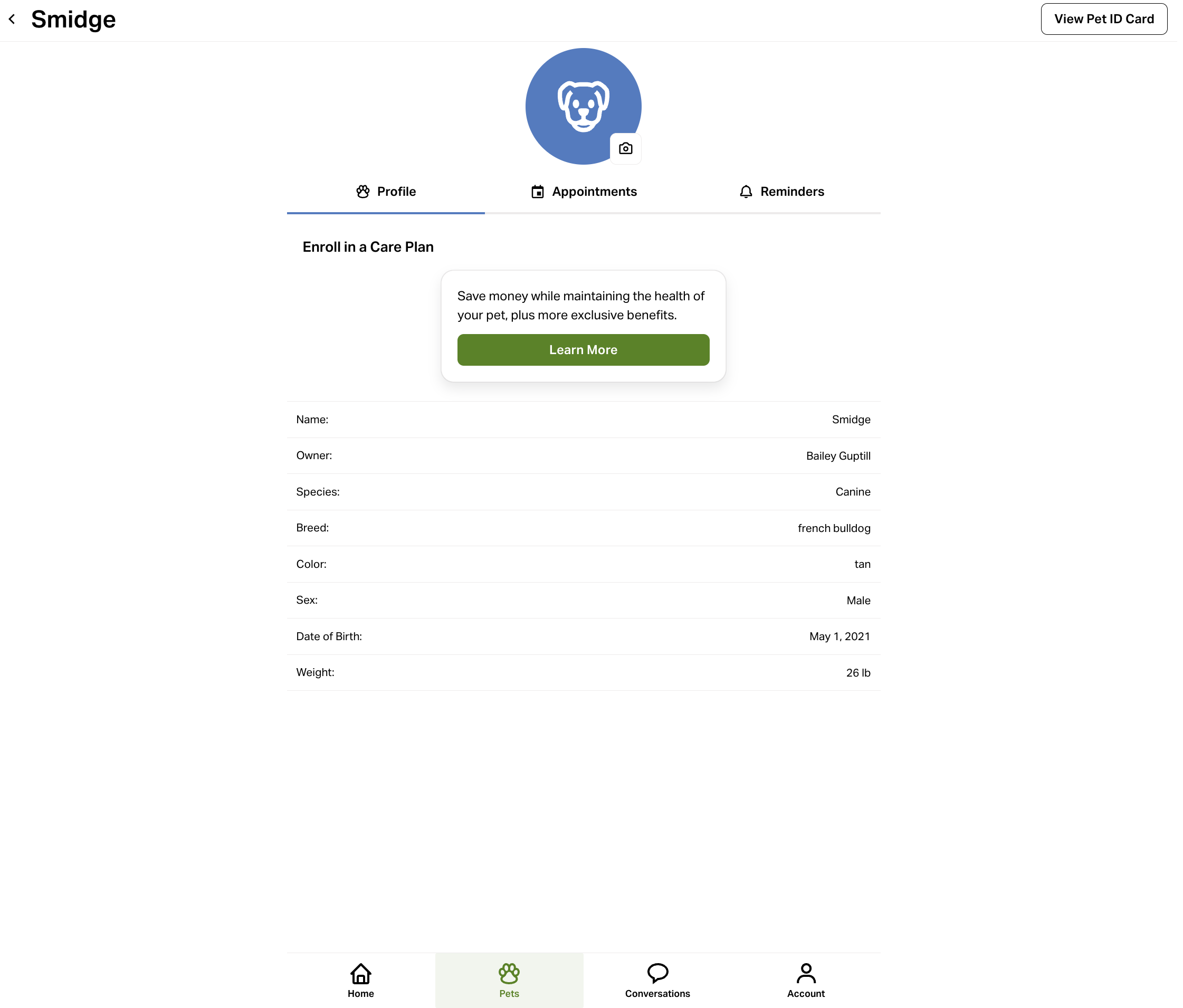Click the bell icon next to Reminders
The height and width of the screenshot is (1008, 1183).
(745, 192)
